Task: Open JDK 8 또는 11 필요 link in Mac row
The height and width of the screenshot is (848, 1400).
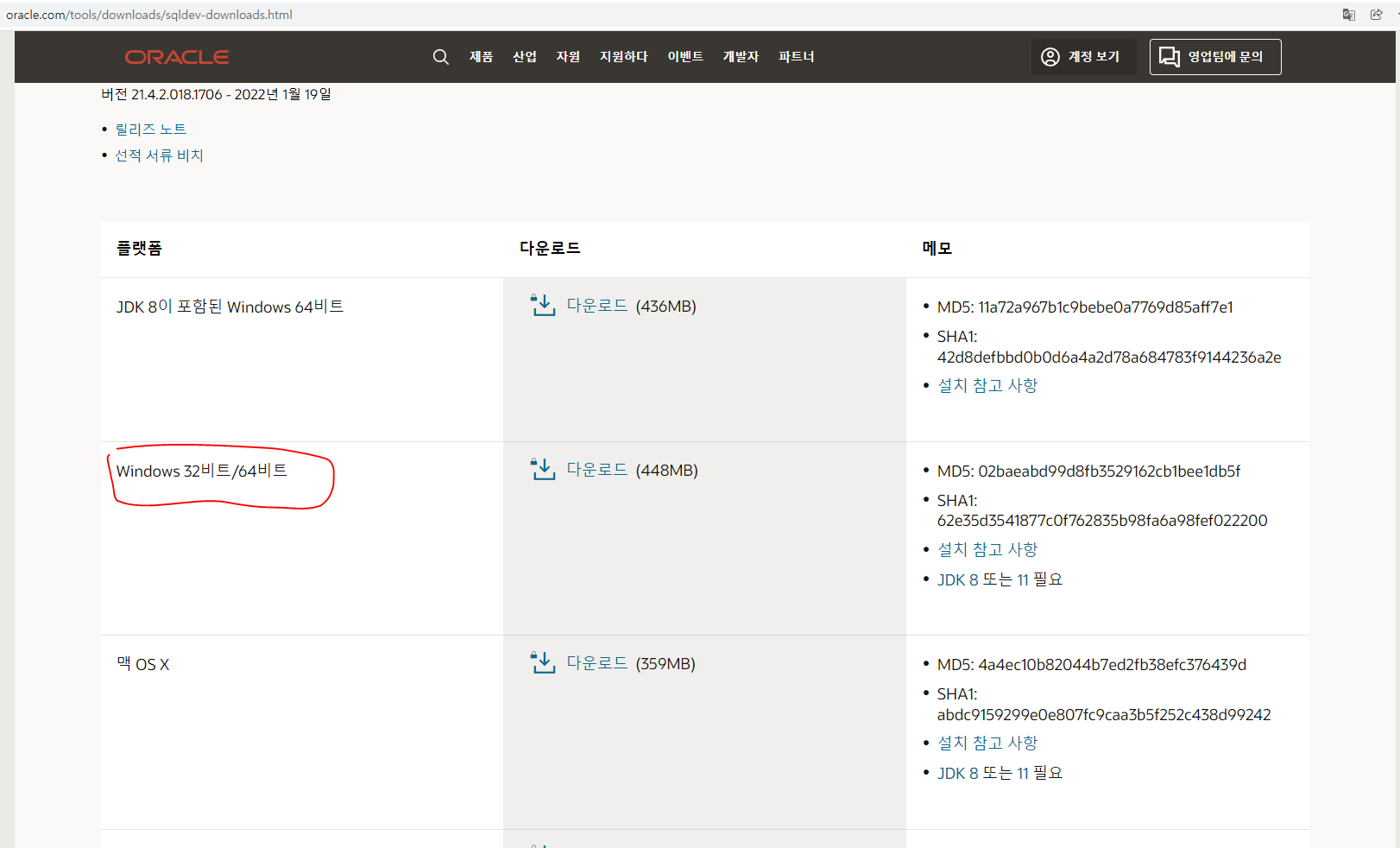Action: coord(1000,773)
